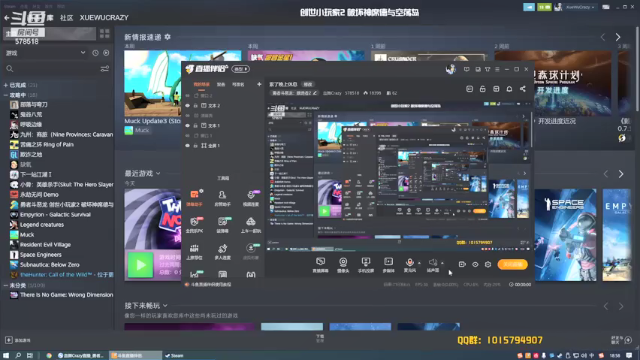The height and width of the screenshot is (360, 640).
Task: Select Space Engineers in the game list
Action: 40,255
